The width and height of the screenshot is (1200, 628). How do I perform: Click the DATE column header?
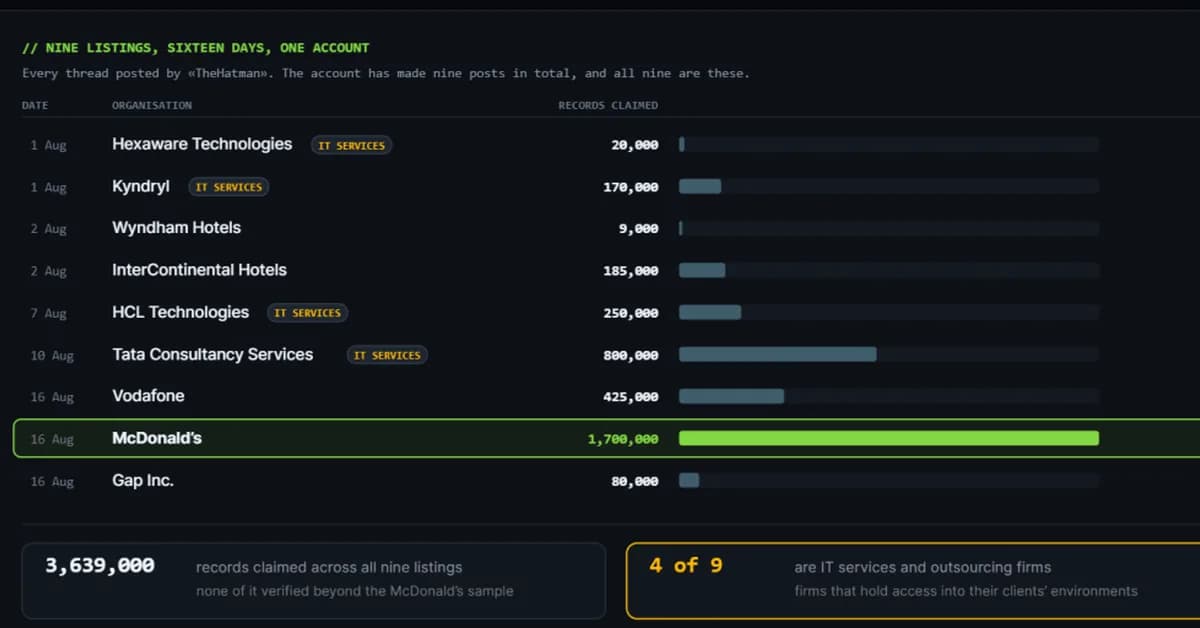[35, 105]
